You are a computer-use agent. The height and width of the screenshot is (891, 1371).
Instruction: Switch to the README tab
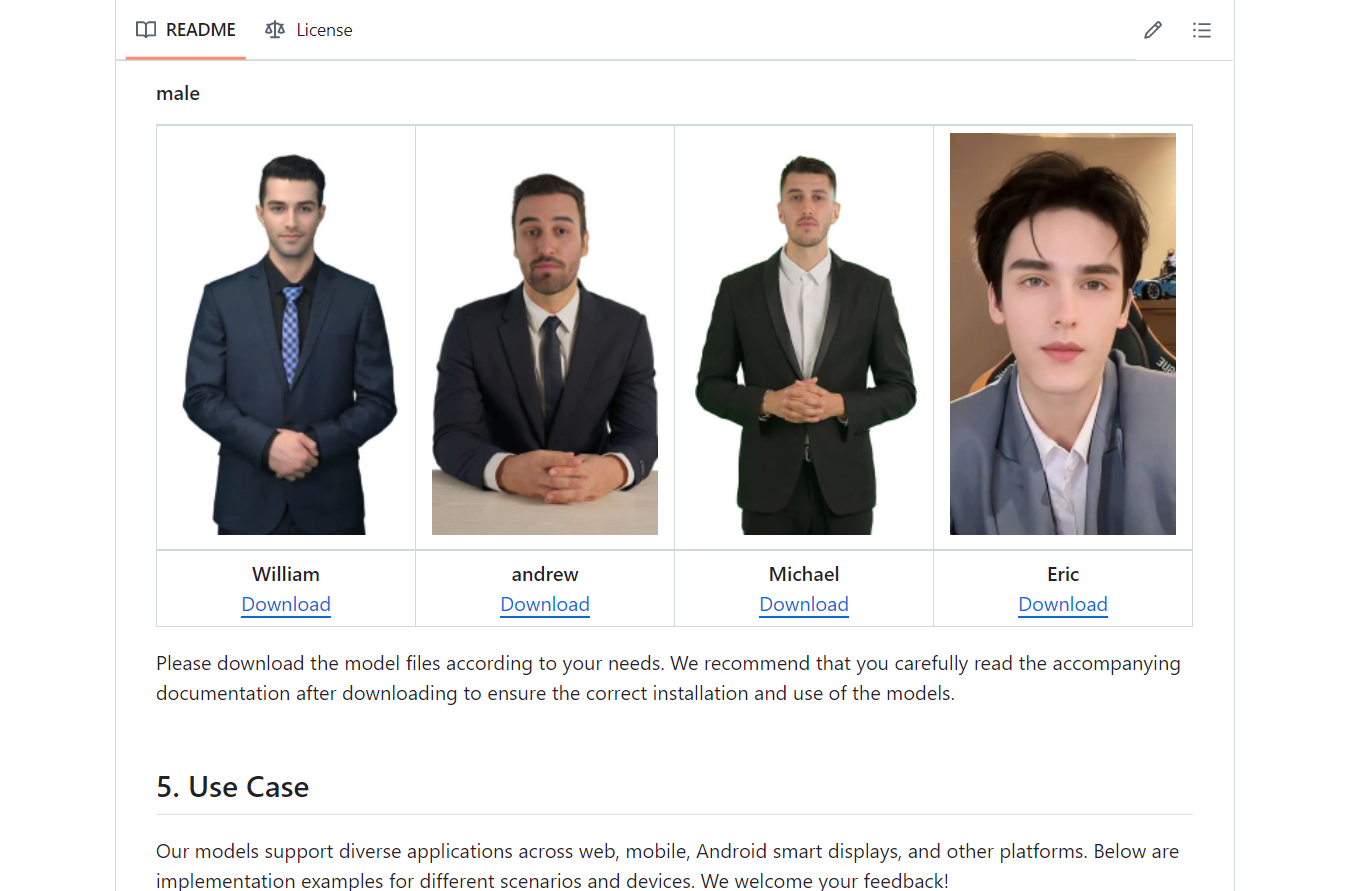[186, 30]
